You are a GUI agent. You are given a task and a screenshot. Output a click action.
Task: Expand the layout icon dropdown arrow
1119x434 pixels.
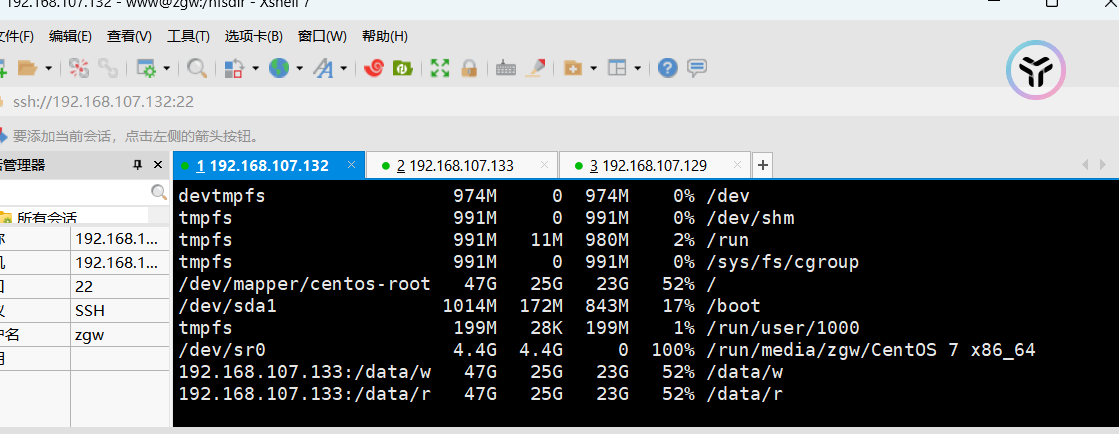coord(637,69)
